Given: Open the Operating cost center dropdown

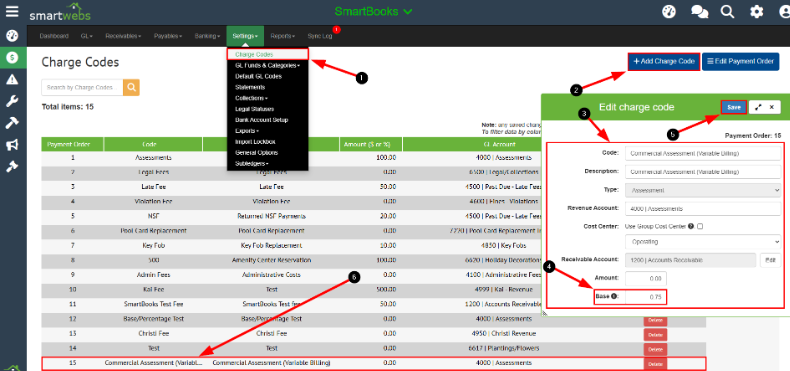Looking at the screenshot, I should coord(703,241).
